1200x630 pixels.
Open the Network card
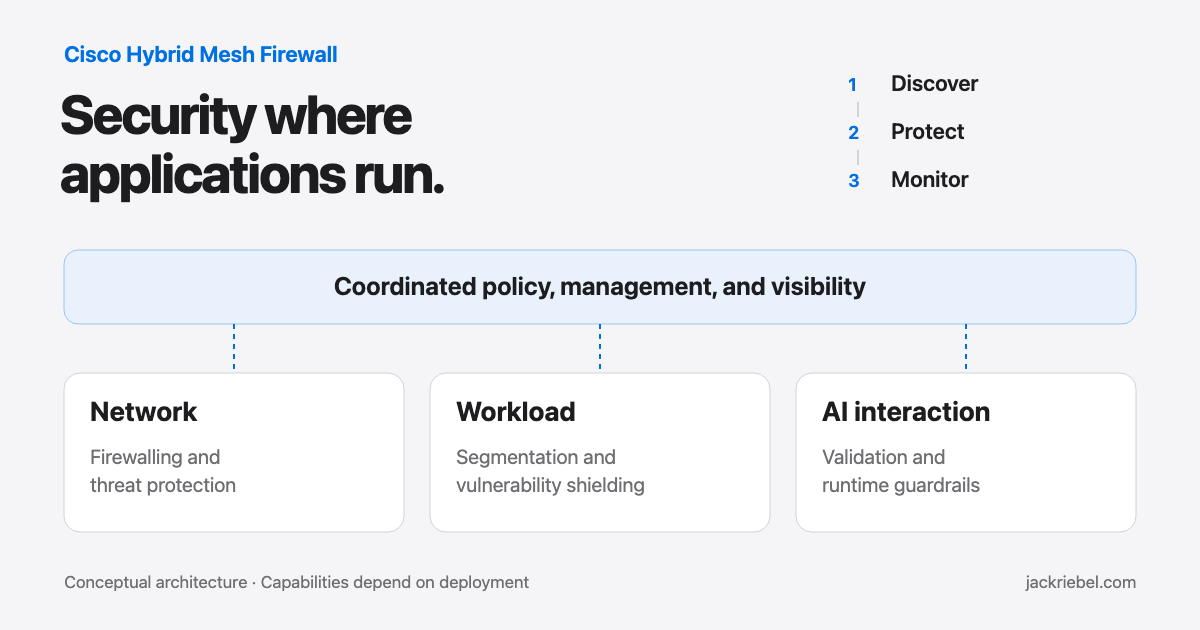tap(234, 452)
